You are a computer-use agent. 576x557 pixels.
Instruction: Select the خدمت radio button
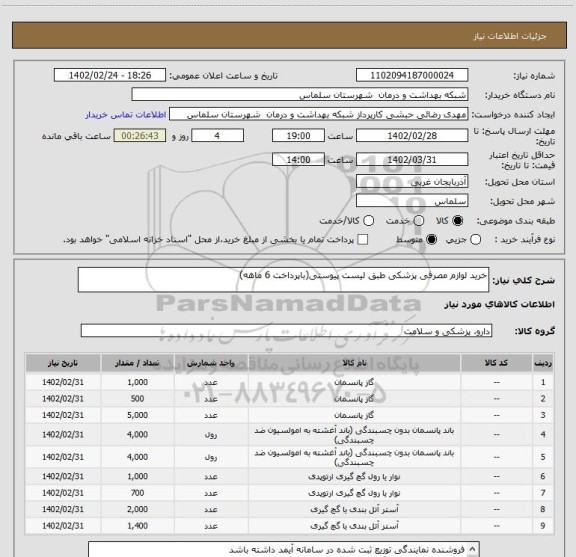pyautogui.click(x=419, y=221)
